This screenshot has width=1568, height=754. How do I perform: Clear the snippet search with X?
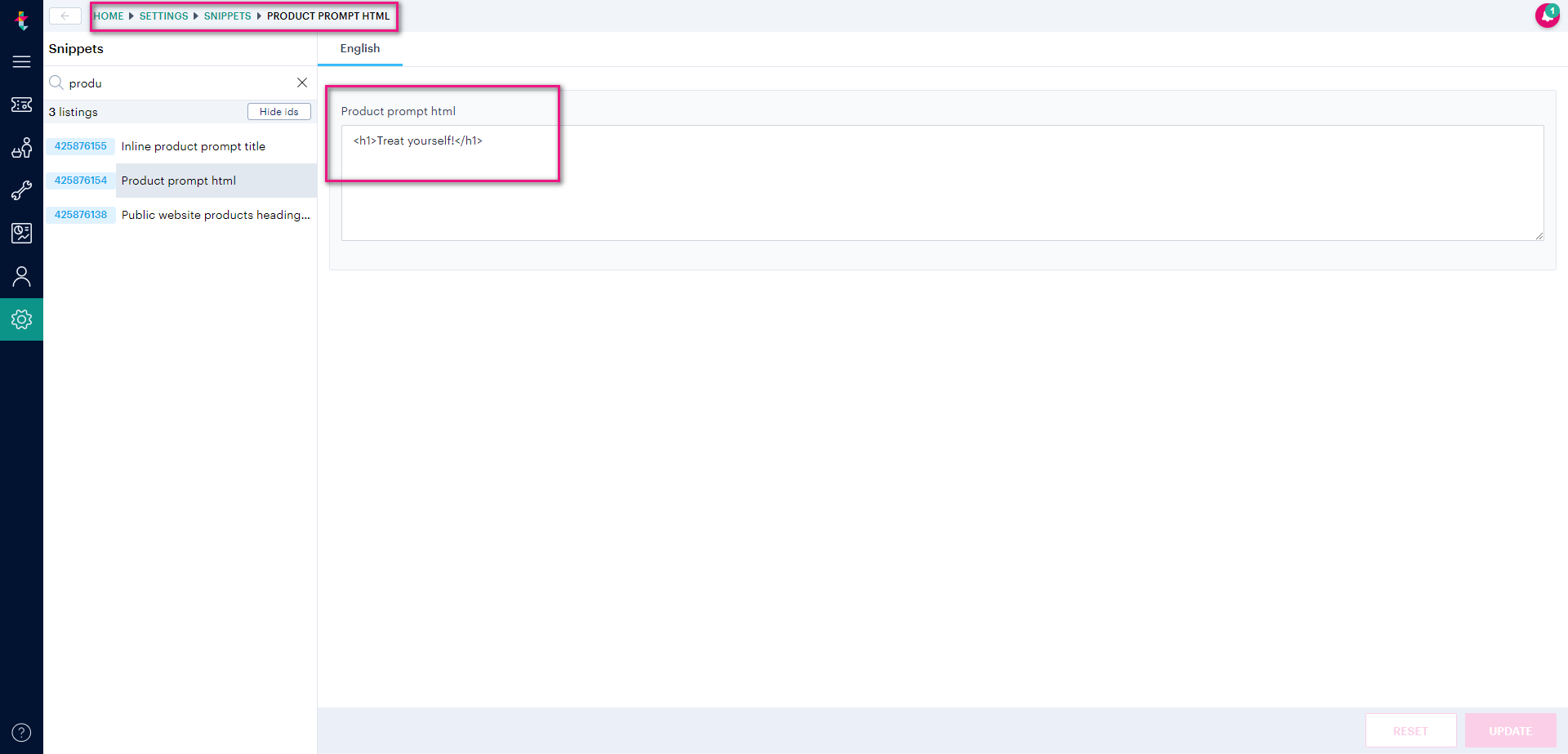point(302,83)
